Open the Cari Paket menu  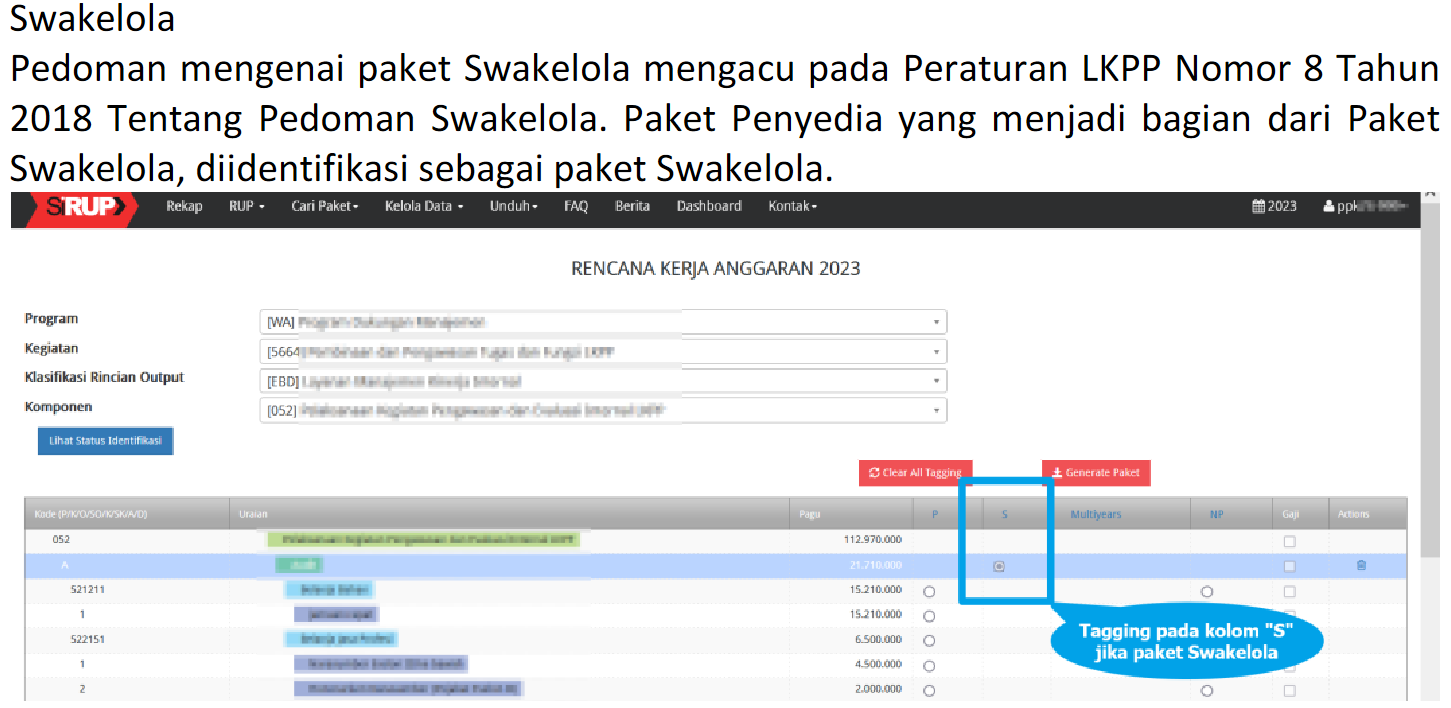[x=324, y=207]
